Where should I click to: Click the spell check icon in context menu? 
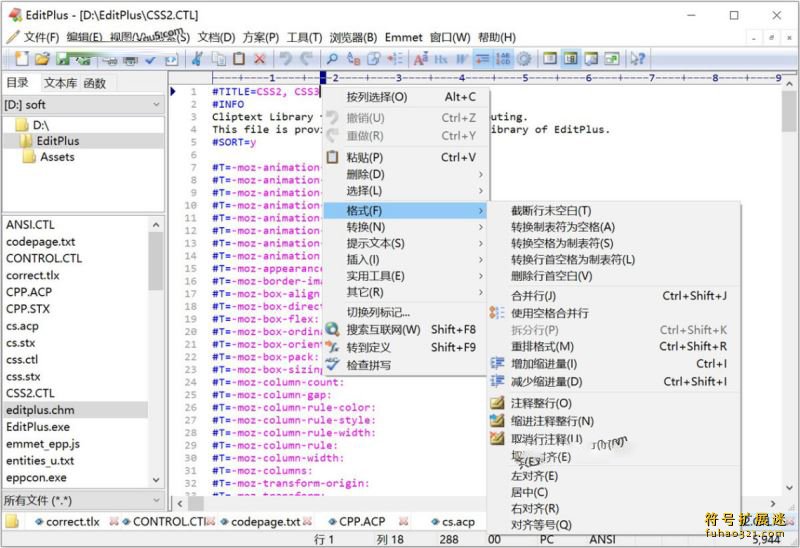pyautogui.click(x=332, y=364)
